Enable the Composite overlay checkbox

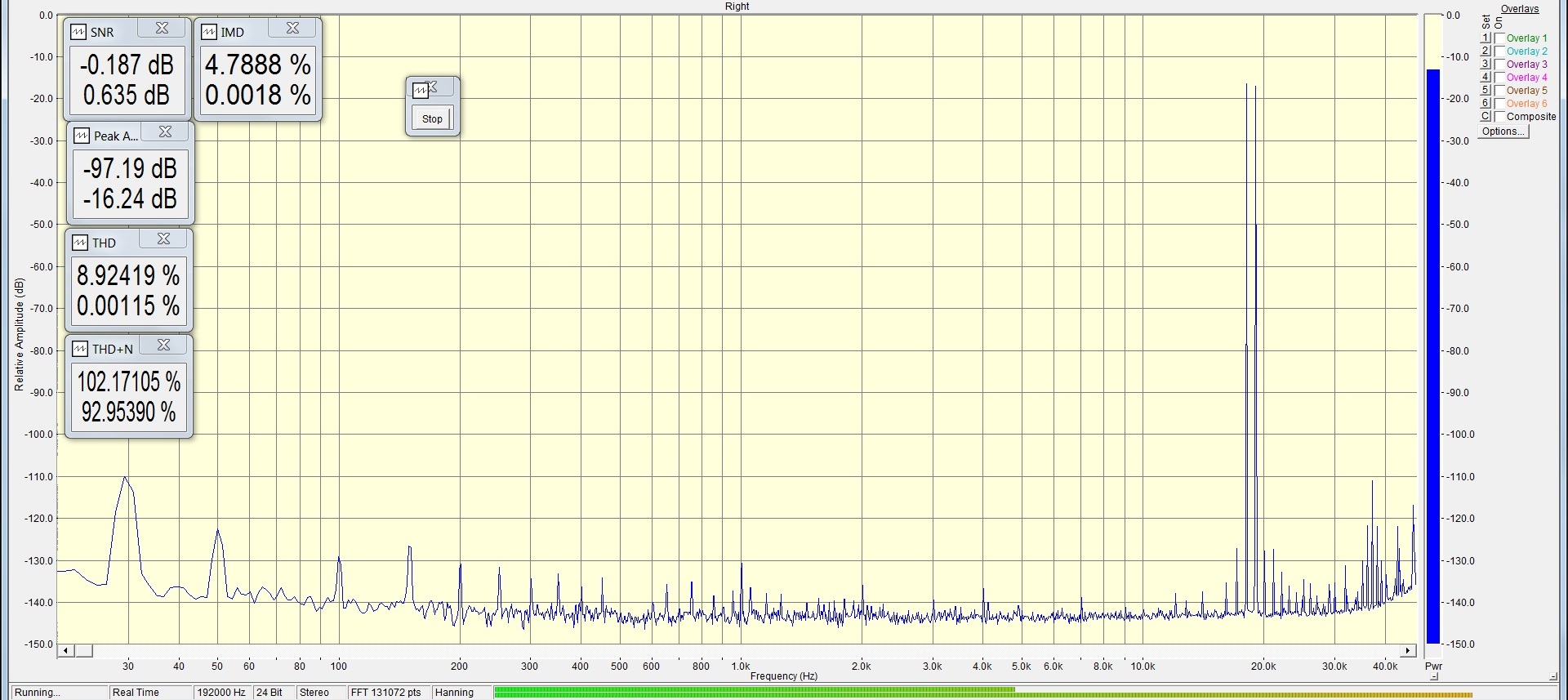point(1499,117)
